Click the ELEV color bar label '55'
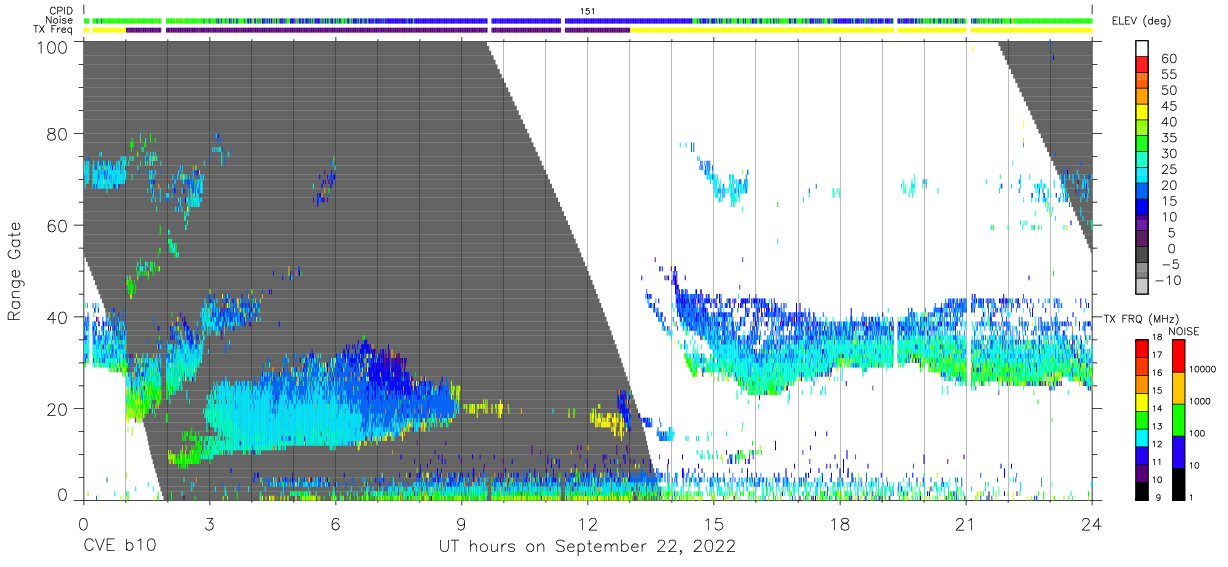 (x=1167, y=74)
